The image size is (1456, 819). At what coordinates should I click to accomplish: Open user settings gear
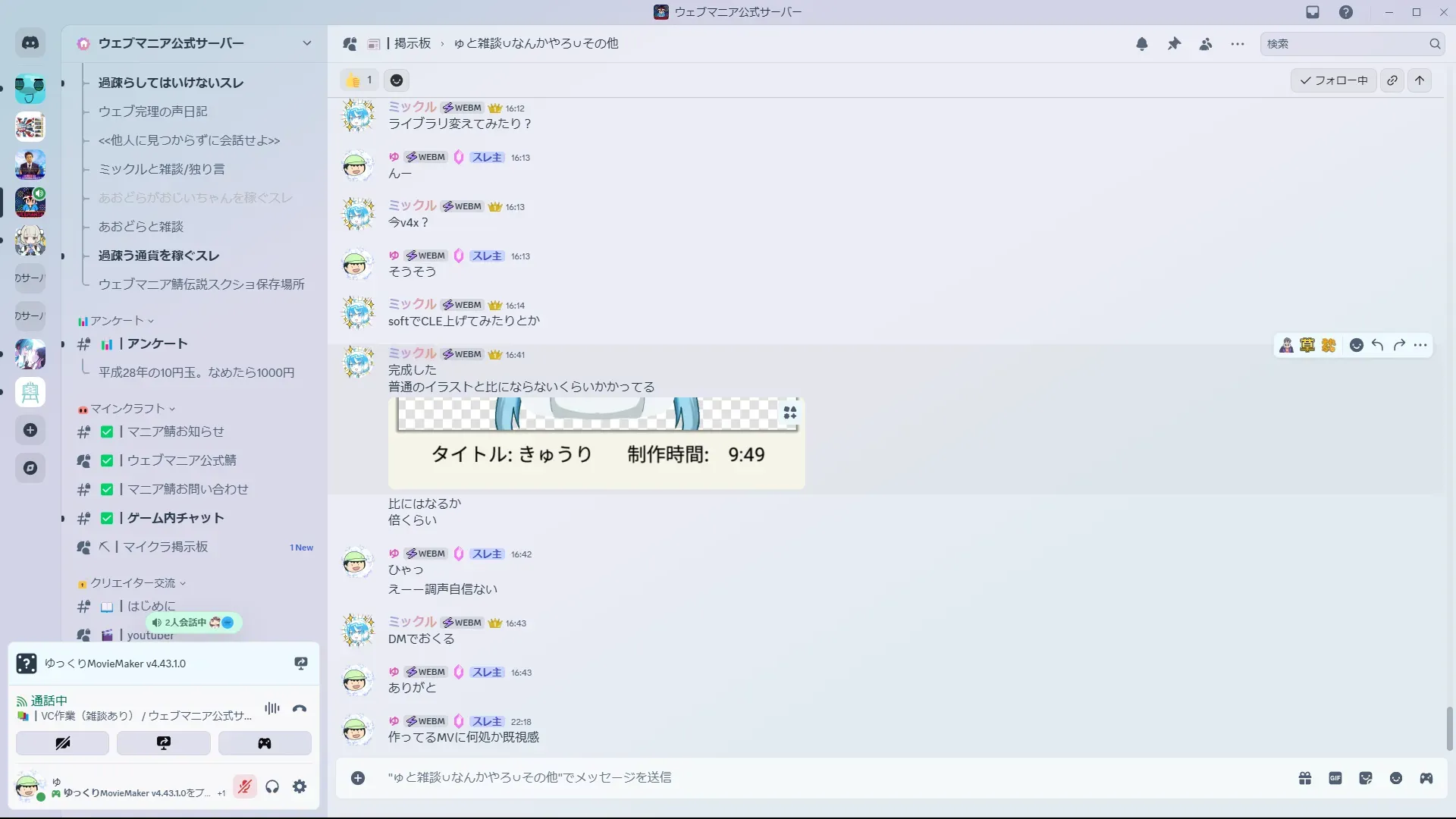[x=300, y=787]
